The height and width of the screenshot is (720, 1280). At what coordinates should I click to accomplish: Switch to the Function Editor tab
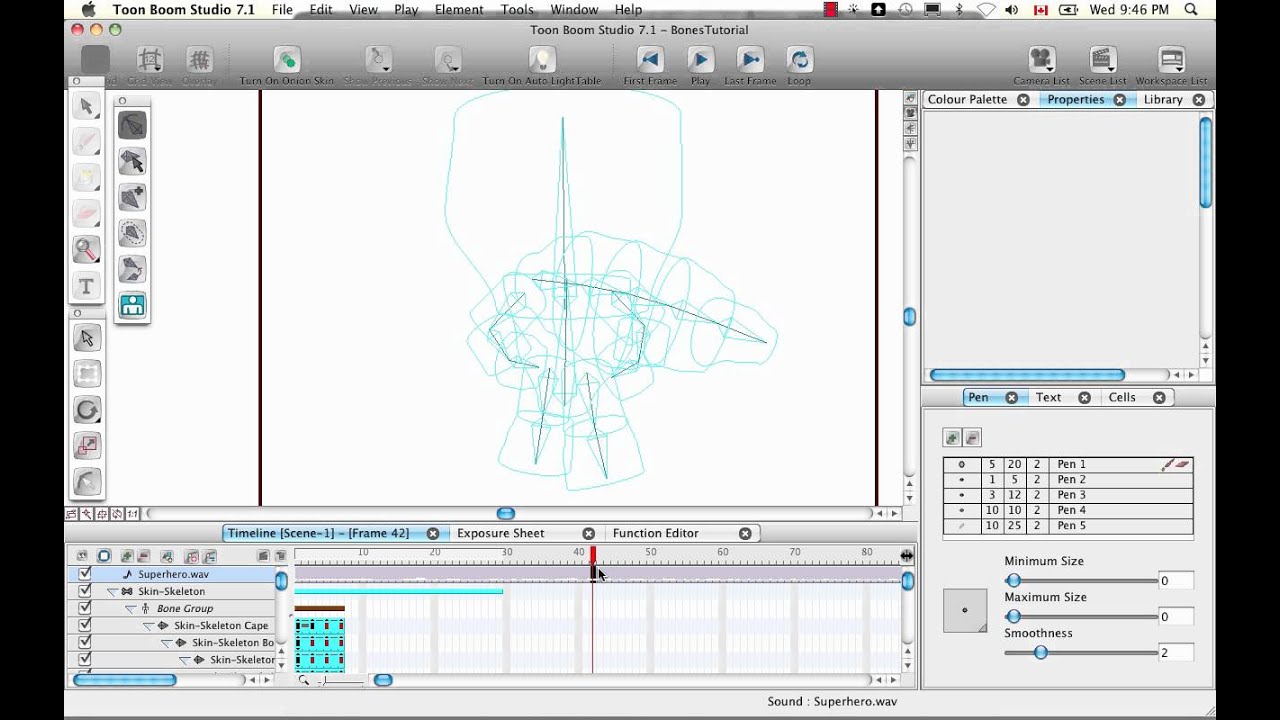(x=655, y=533)
